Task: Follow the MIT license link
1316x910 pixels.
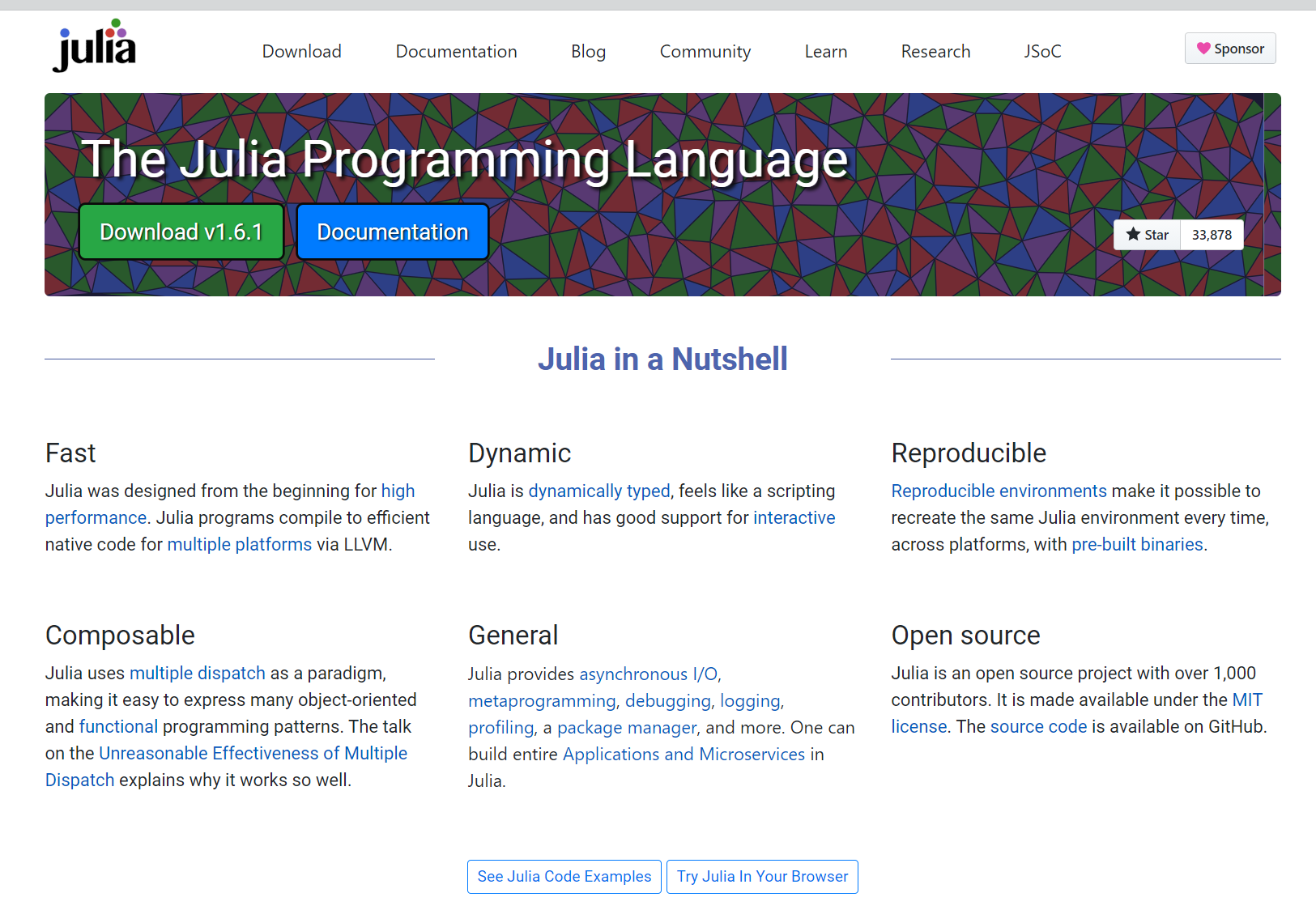Action: [1247, 700]
